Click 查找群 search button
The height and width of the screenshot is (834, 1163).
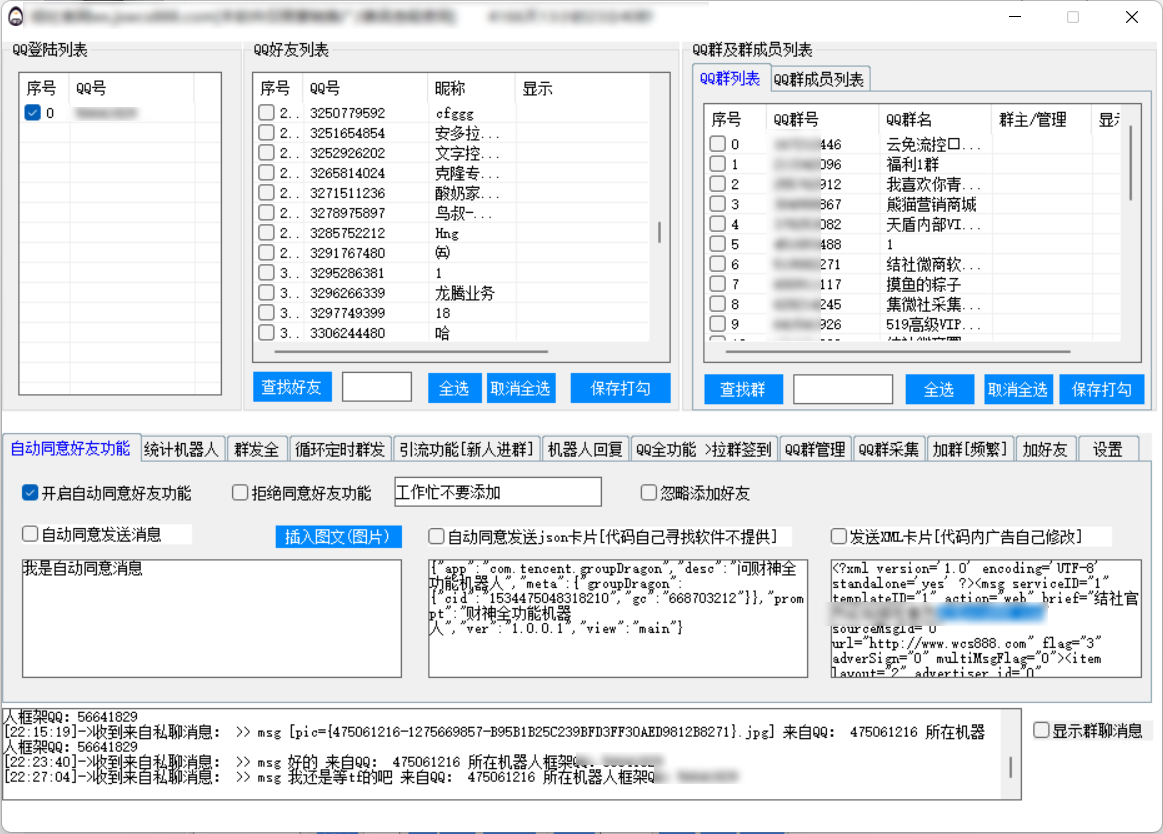[x=742, y=389]
